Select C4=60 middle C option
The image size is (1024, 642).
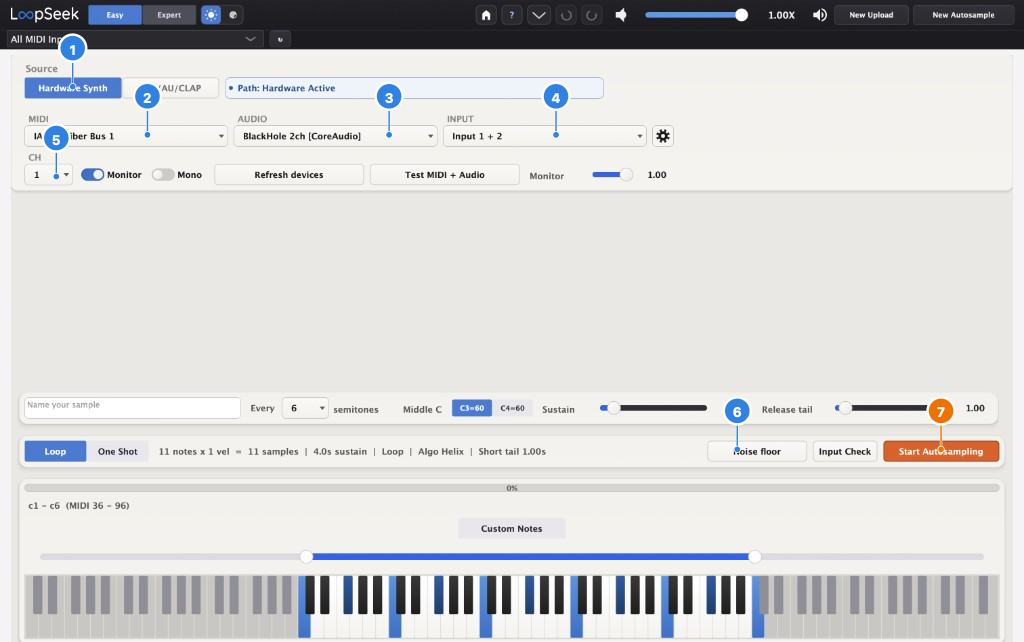tap(513, 408)
